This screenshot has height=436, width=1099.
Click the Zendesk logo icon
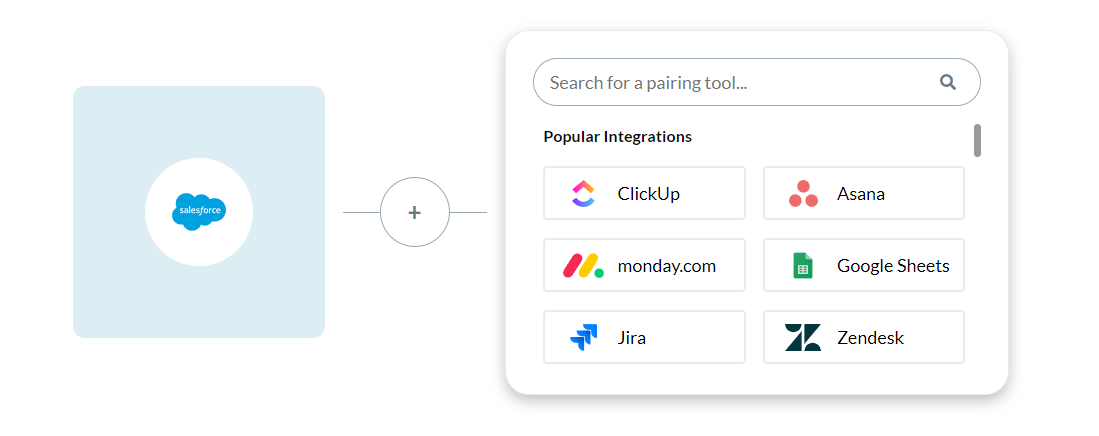[803, 338]
